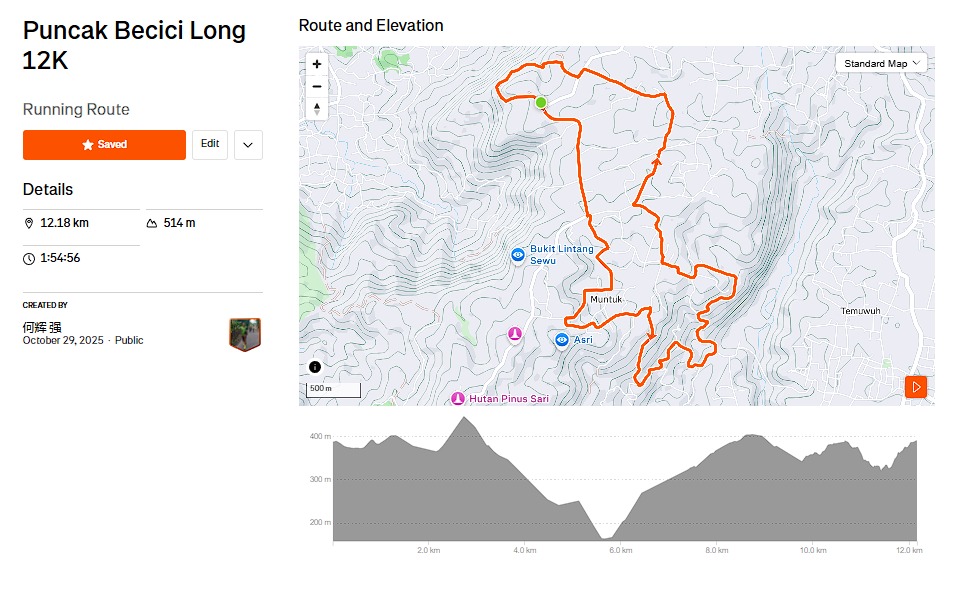Play the route flyover animation
This screenshot has width=977, height=601.
(x=916, y=387)
